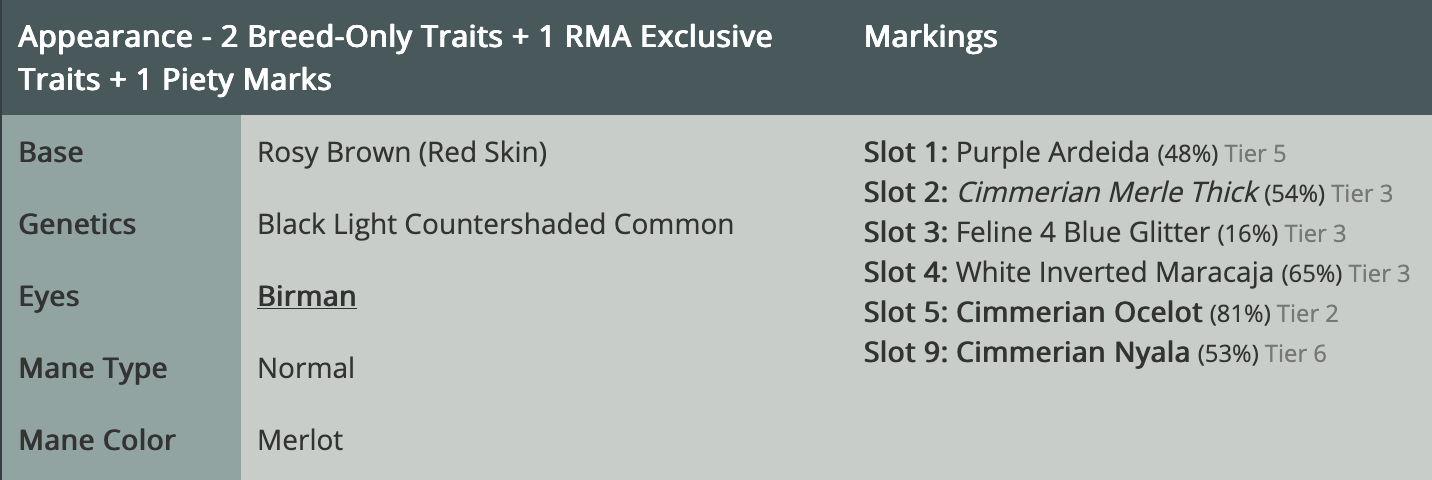Click the Black Light Countershaded Common text
1432x480 pixels.
point(495,224)
